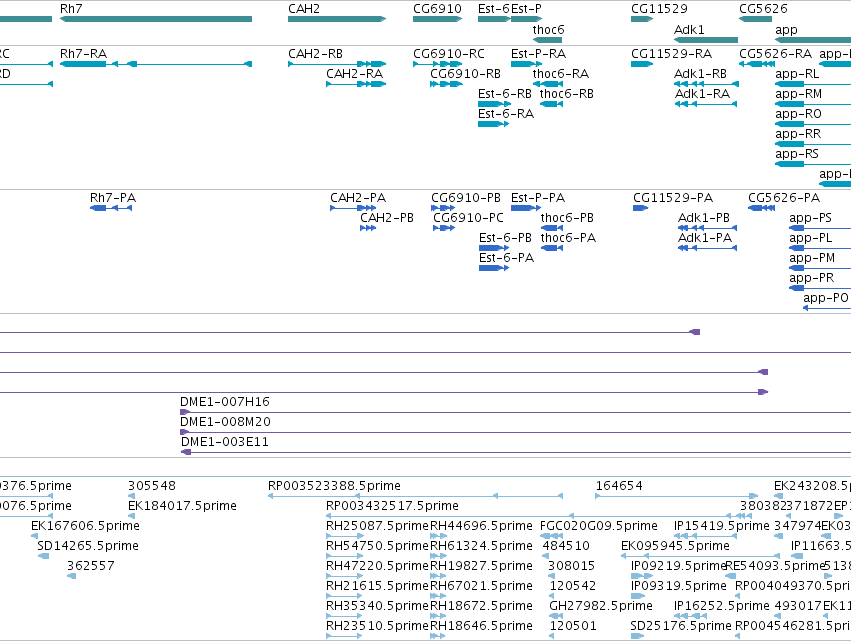Click the app-PL protein label
Viewport: 851px width, 641px height.
(810, 238)
